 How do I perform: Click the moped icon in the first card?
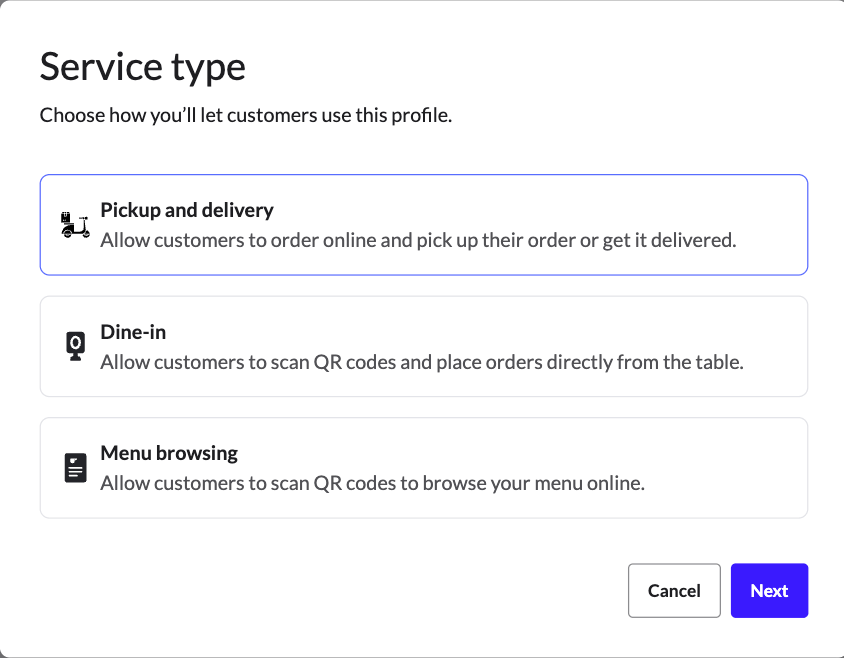click(x=73, y=224)
